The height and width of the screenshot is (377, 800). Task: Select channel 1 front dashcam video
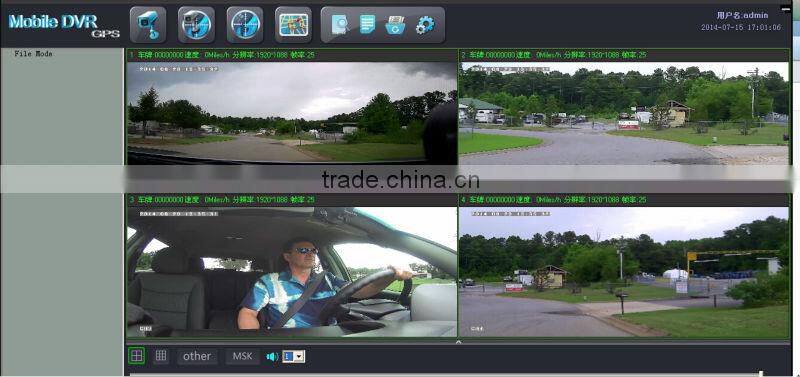click(292, 113)
